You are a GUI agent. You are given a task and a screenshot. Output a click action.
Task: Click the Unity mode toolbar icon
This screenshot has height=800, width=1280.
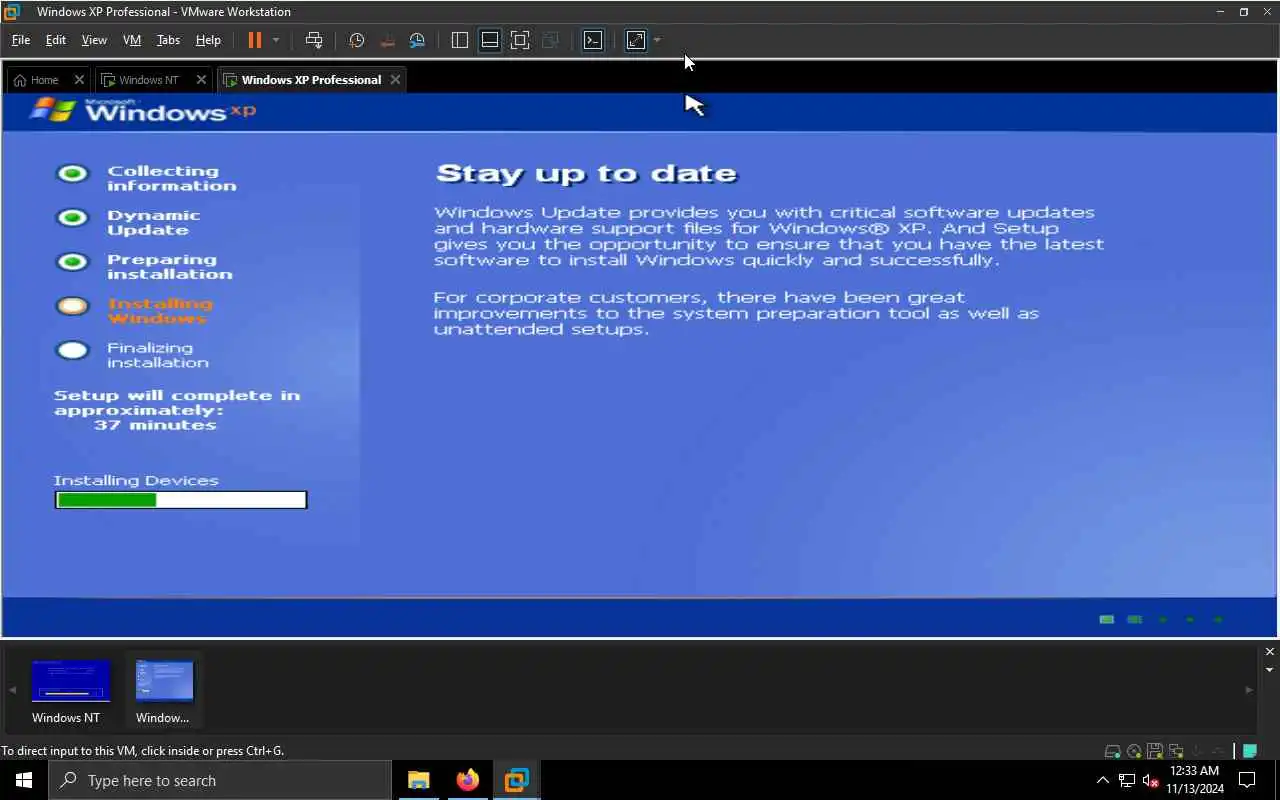[550, 40]
